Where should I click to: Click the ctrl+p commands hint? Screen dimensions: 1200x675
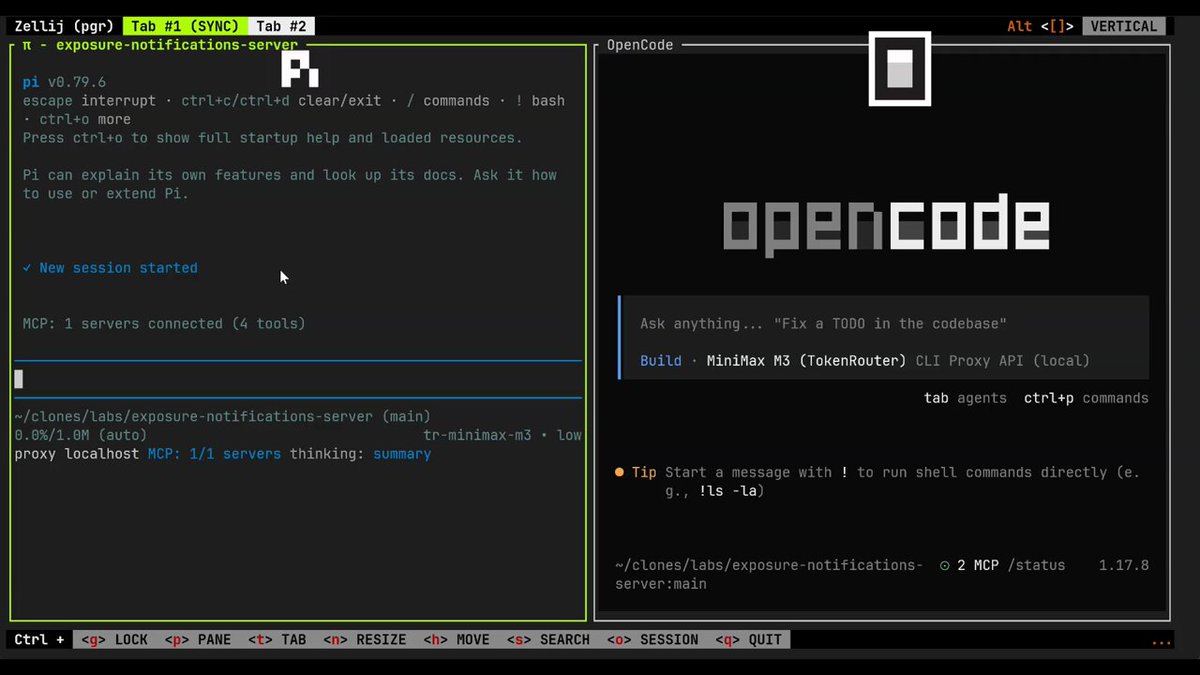point(1086,398)
